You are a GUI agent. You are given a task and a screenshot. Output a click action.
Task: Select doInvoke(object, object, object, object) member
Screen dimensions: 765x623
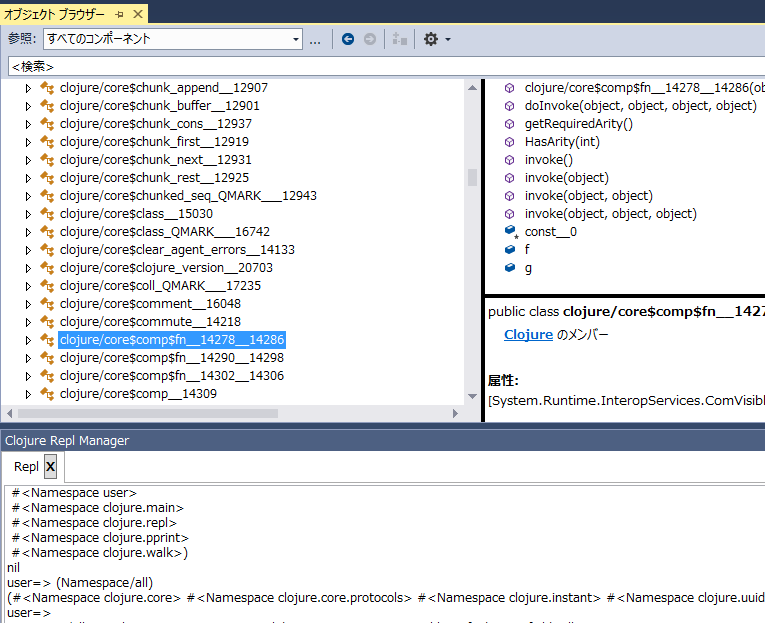641,106
